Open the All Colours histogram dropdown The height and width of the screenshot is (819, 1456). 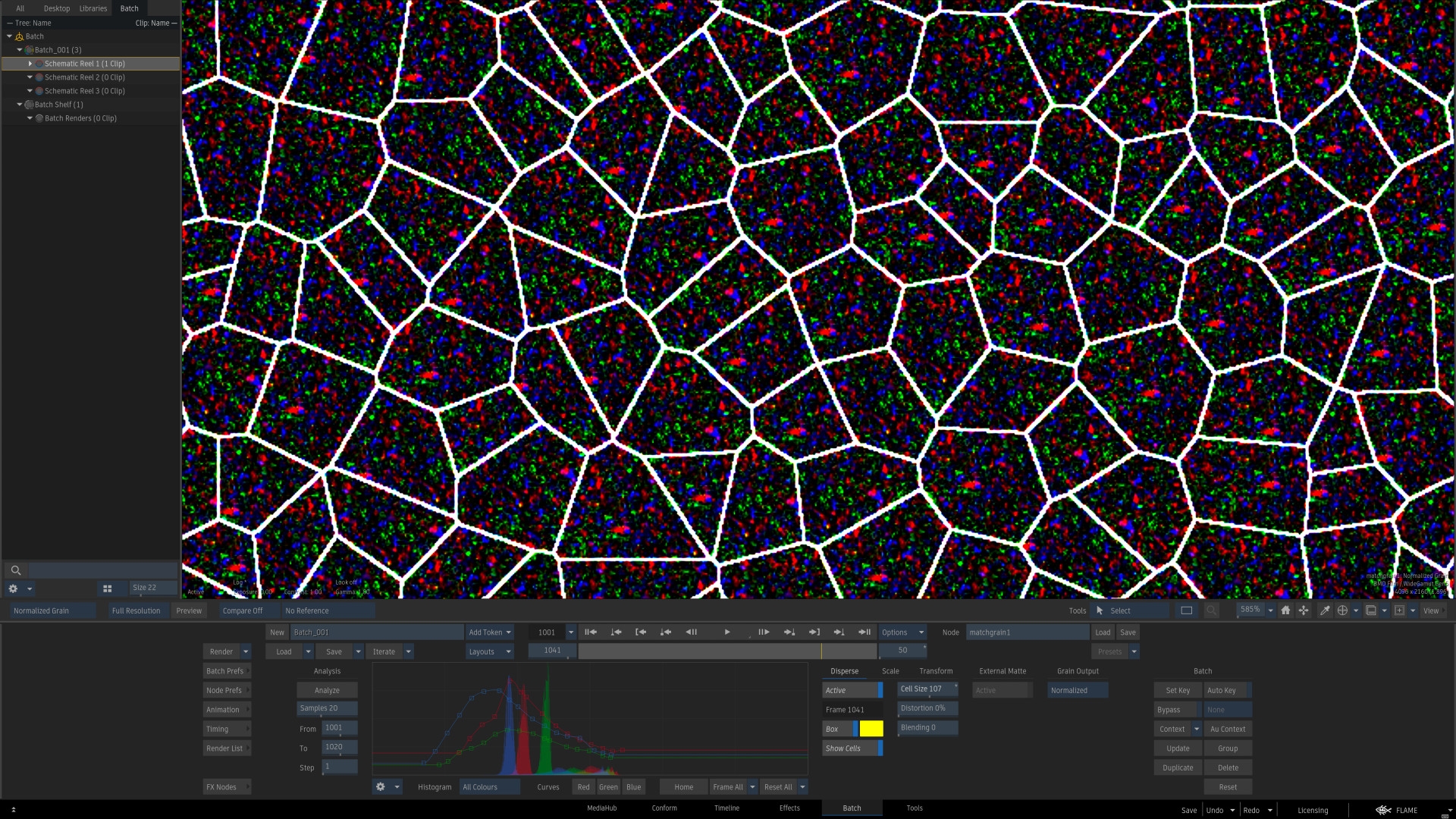pyautogui.click(x=489, y=787)
